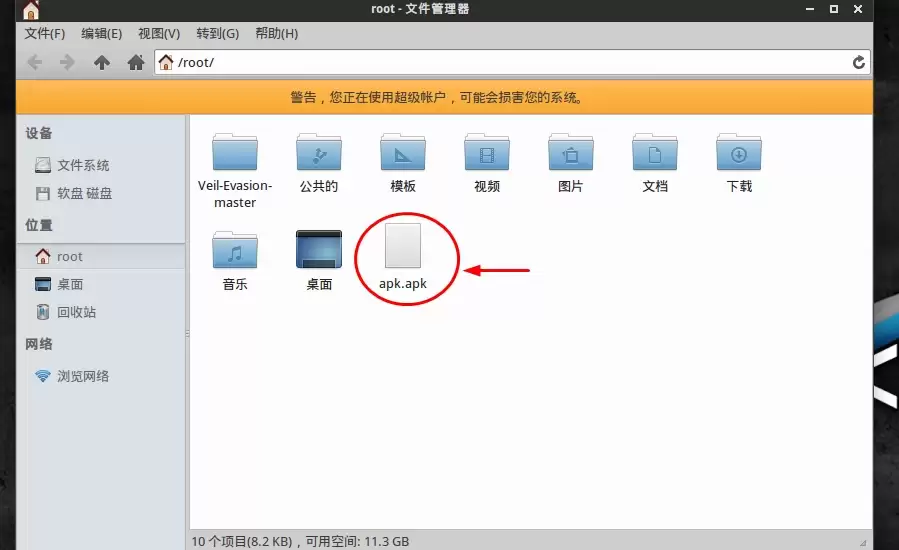Click the Veil-Evasion-master name label
This screenshot has width=899, height=550.
click(234, 194)
